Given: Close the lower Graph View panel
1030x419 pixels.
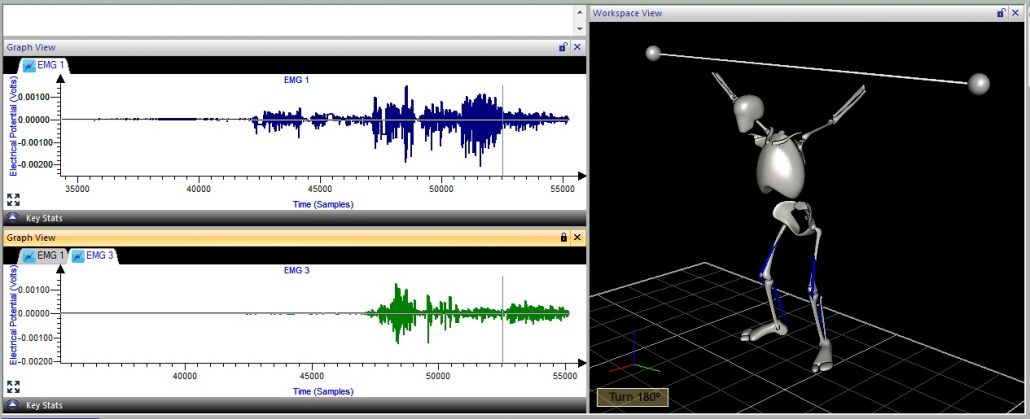Looking at the screenshot, I should click(x=577, y=237).
